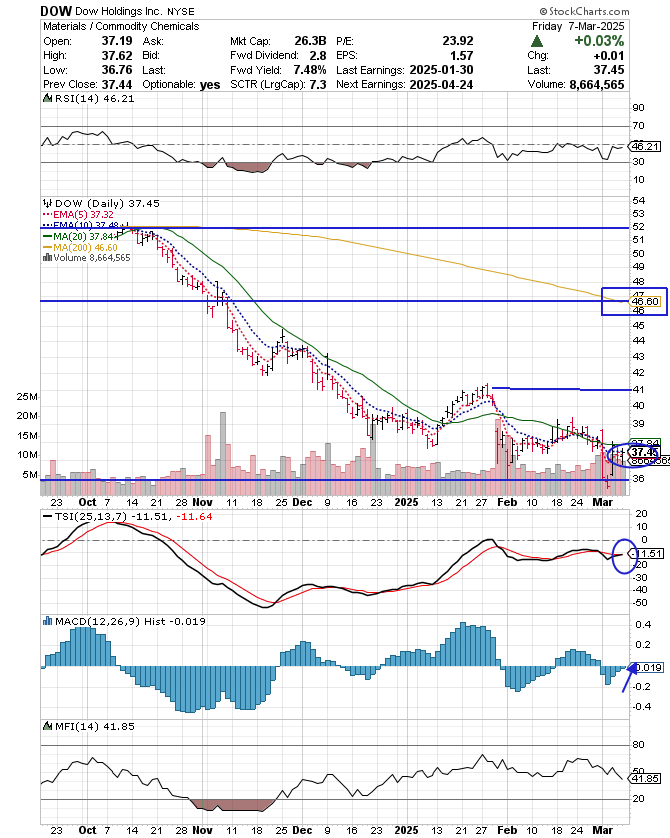670x838 pixels.
Task: Click the green up-triangle change indicator
Action: (537, 41)
